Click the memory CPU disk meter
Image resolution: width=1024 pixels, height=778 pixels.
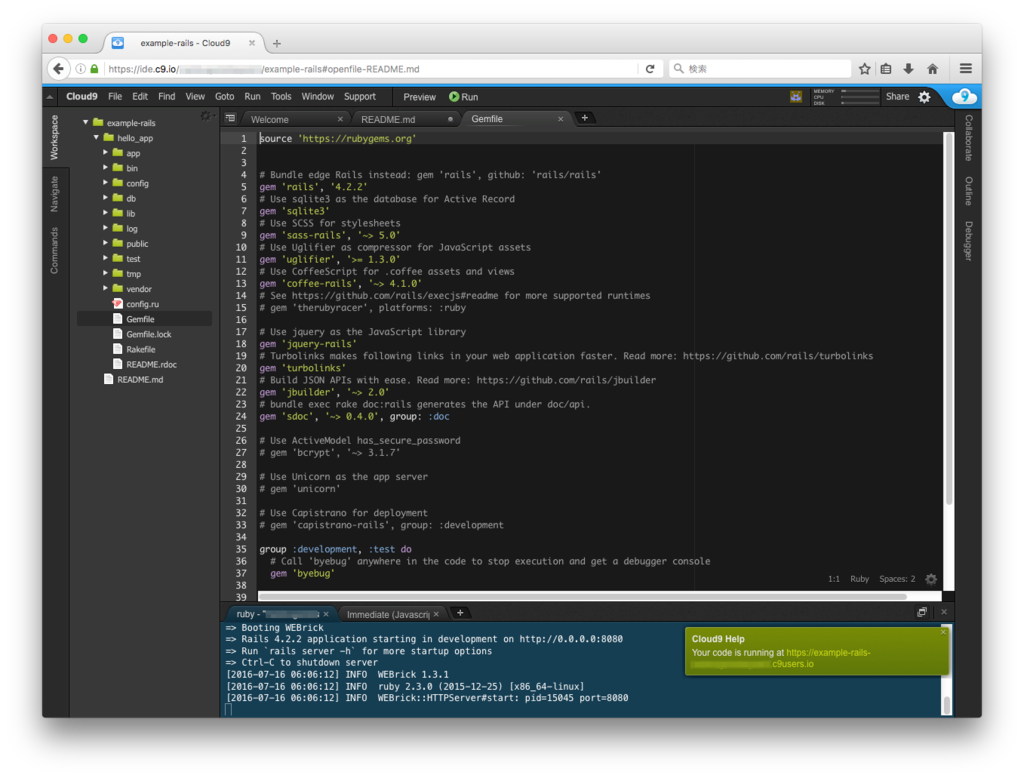846,97
